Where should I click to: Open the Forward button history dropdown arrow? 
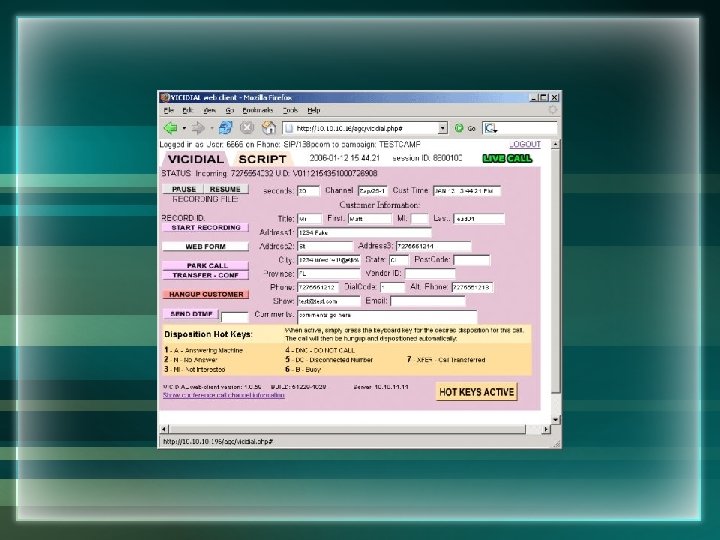(212, 128)
